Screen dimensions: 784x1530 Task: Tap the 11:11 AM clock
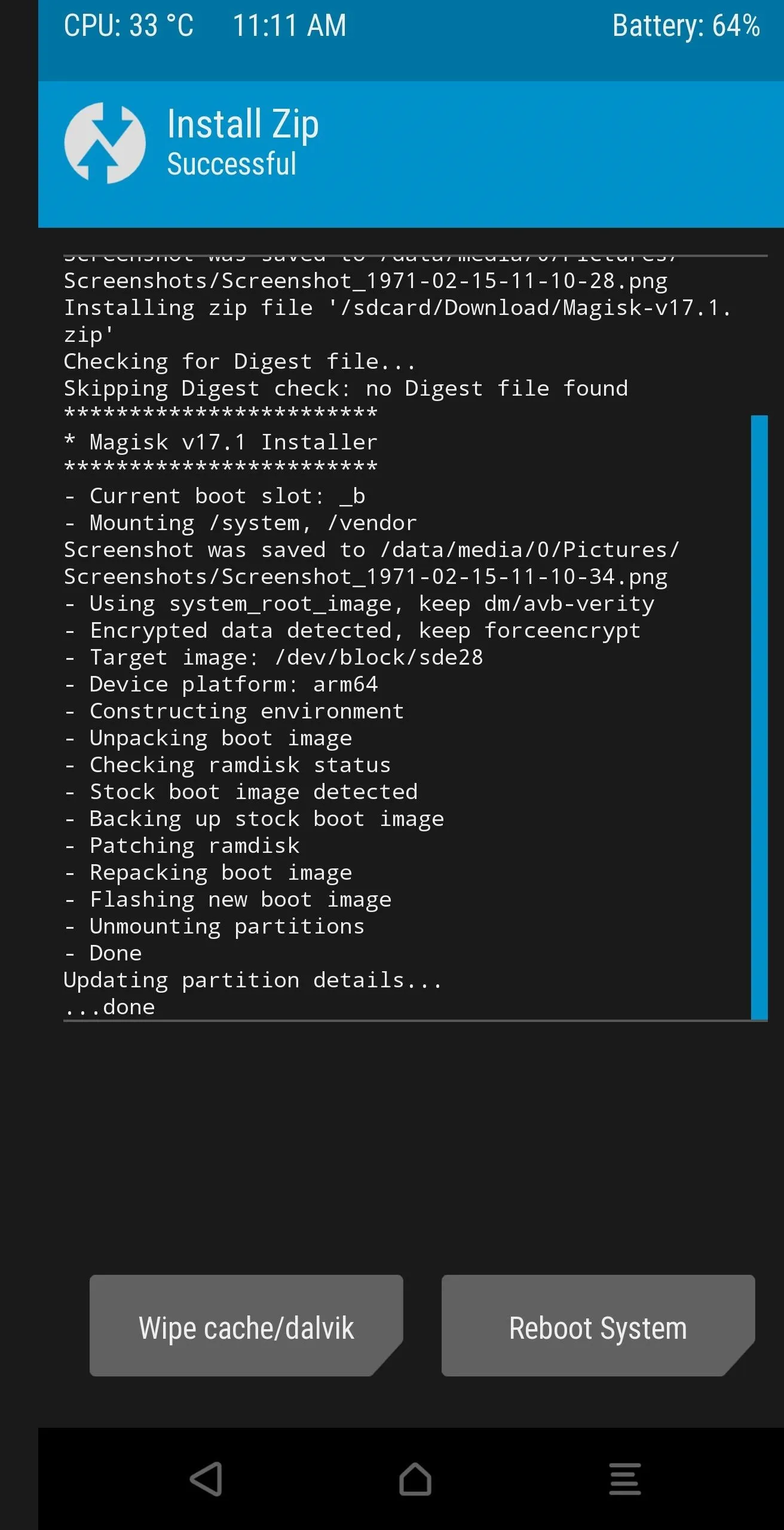pos(289,26)
